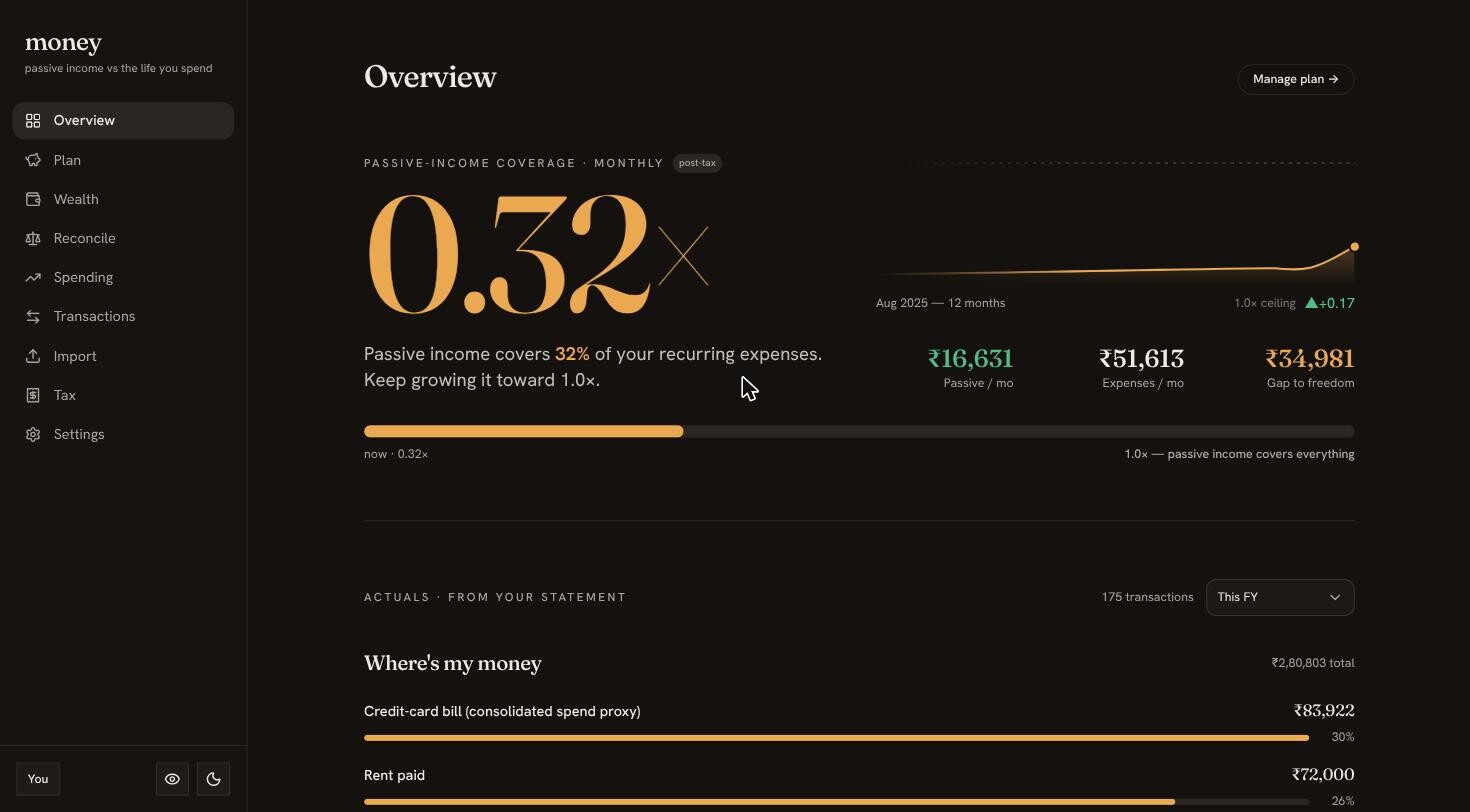Viewport: 1470px width, 812px height.
Task: Click the Where's my money heading
Action: click(x=453, y=664)
